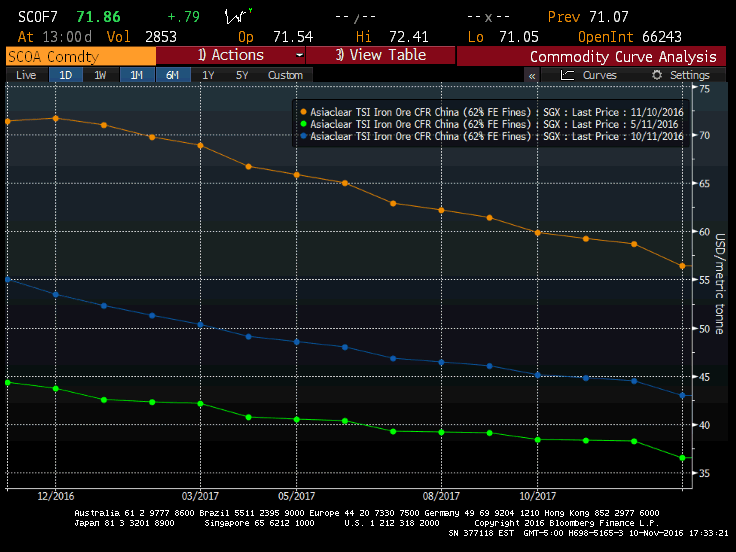This screenshot has height=552, width=736.
Task: Click the SCOF7 ticker label
Action: pos(25,18)
